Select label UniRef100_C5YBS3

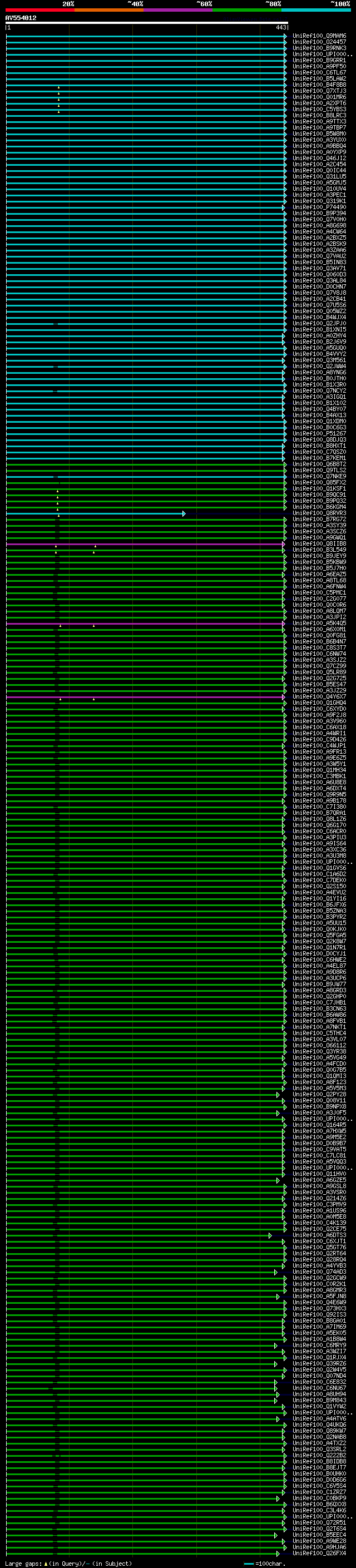(319, 109)
